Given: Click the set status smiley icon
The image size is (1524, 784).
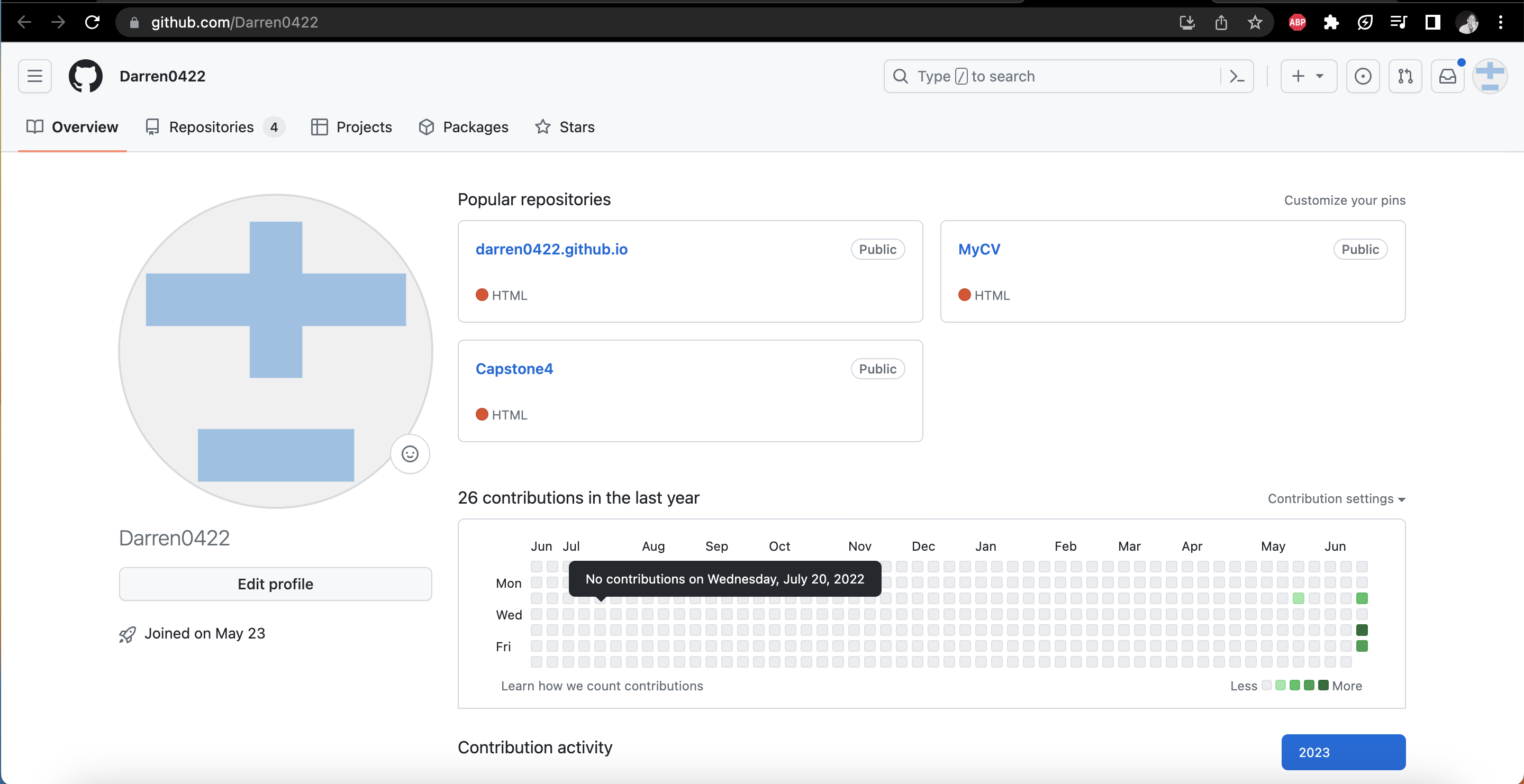Looking at the screenshot, I should 410,453.
